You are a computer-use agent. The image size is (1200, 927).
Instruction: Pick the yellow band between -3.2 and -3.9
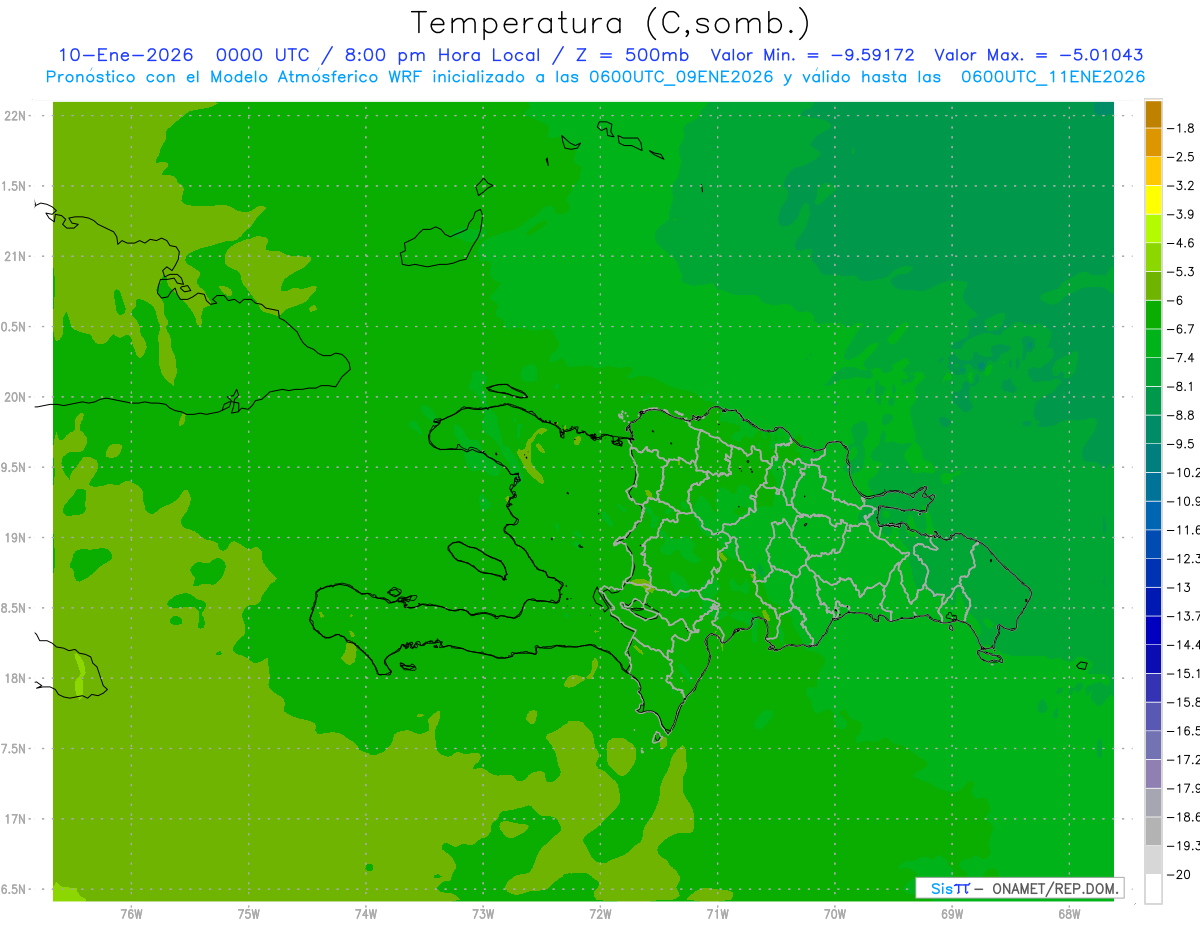(1153, 200)
